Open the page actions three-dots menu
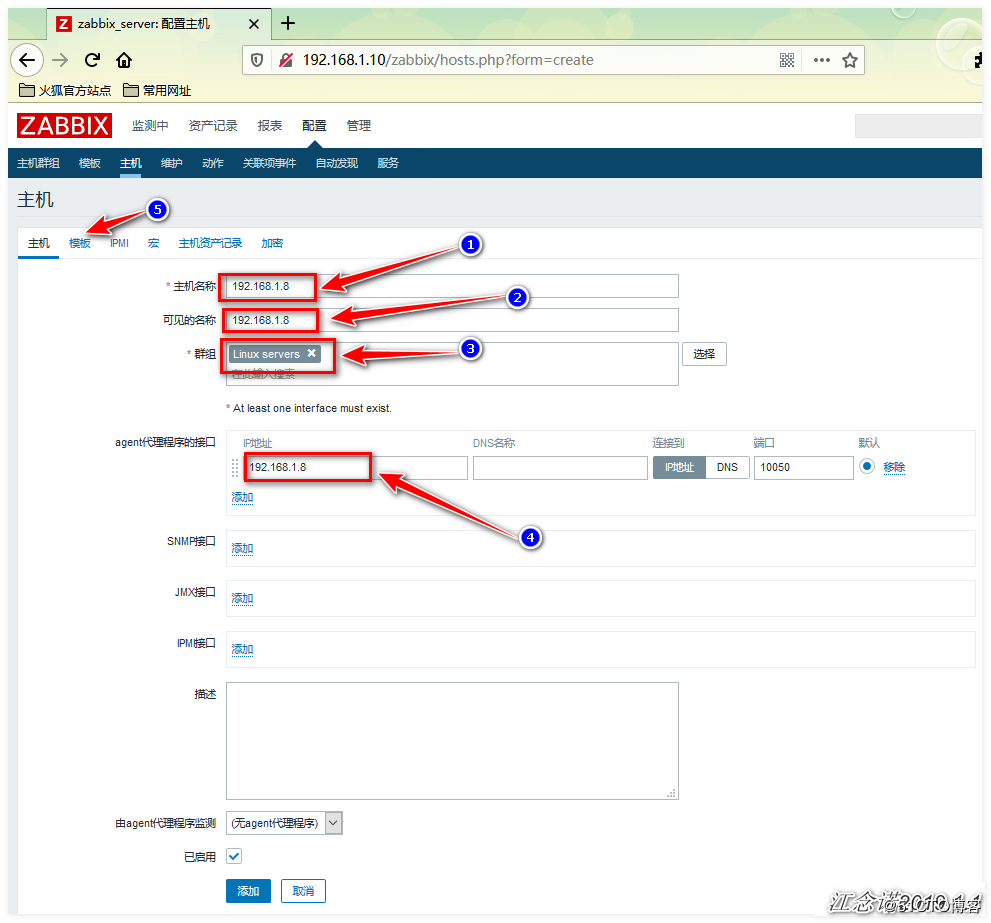Viewport: 991px width, 923px height. click(x=822, y=60)
